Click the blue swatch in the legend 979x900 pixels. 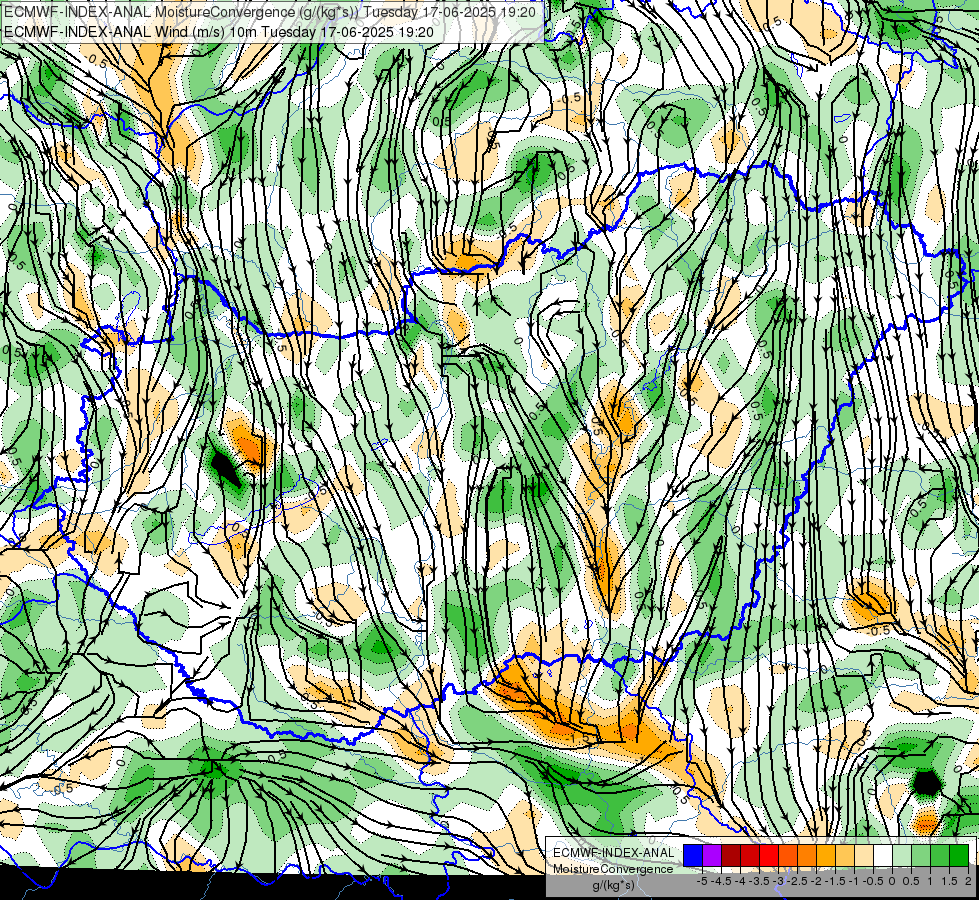tap(693, 856)
